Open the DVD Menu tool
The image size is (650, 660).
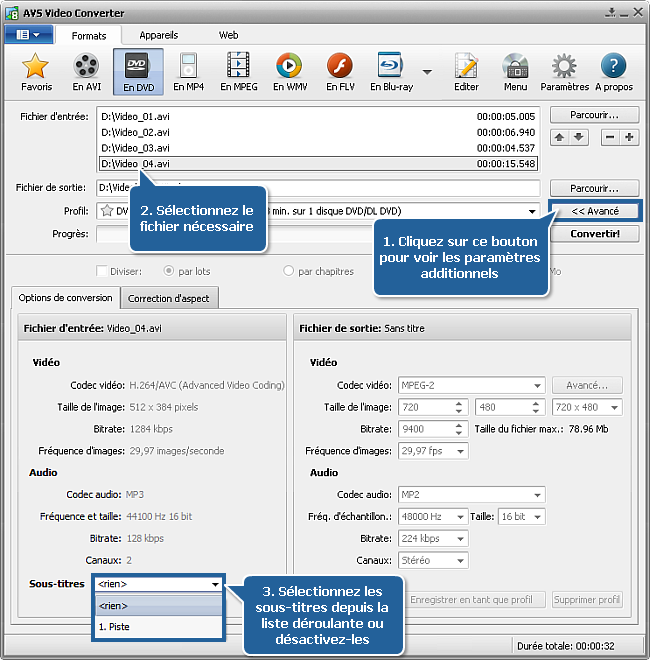[515, 72]
